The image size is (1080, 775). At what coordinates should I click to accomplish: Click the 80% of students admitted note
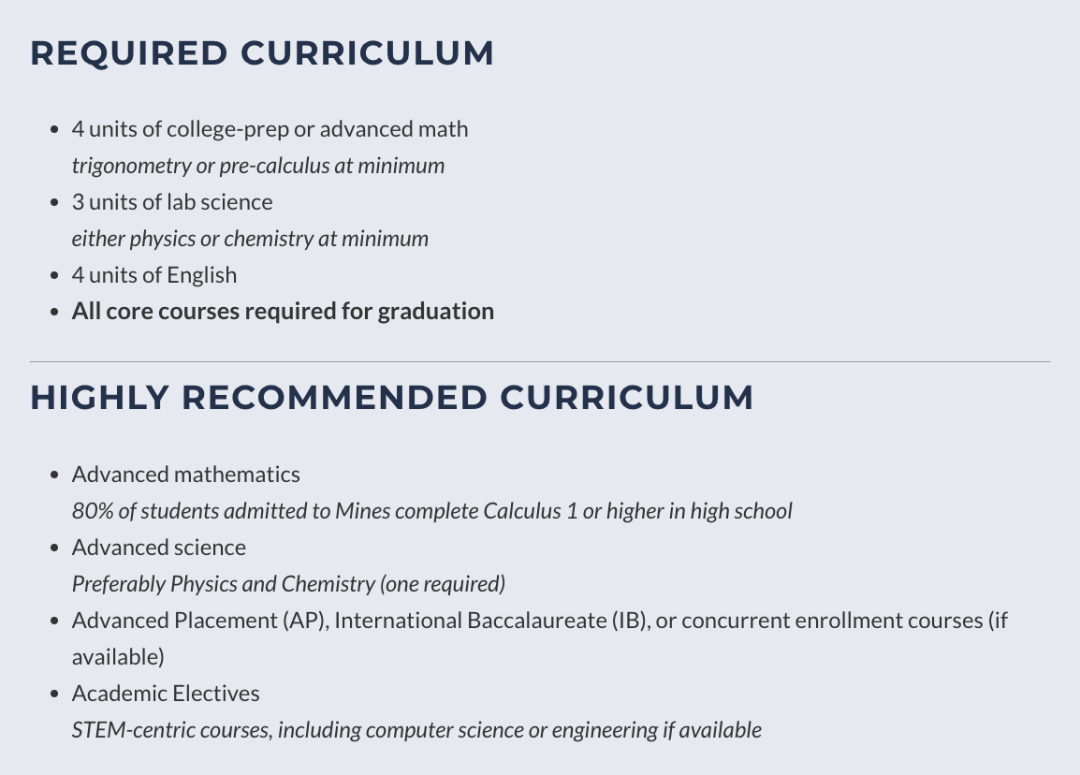click(432, 510)
